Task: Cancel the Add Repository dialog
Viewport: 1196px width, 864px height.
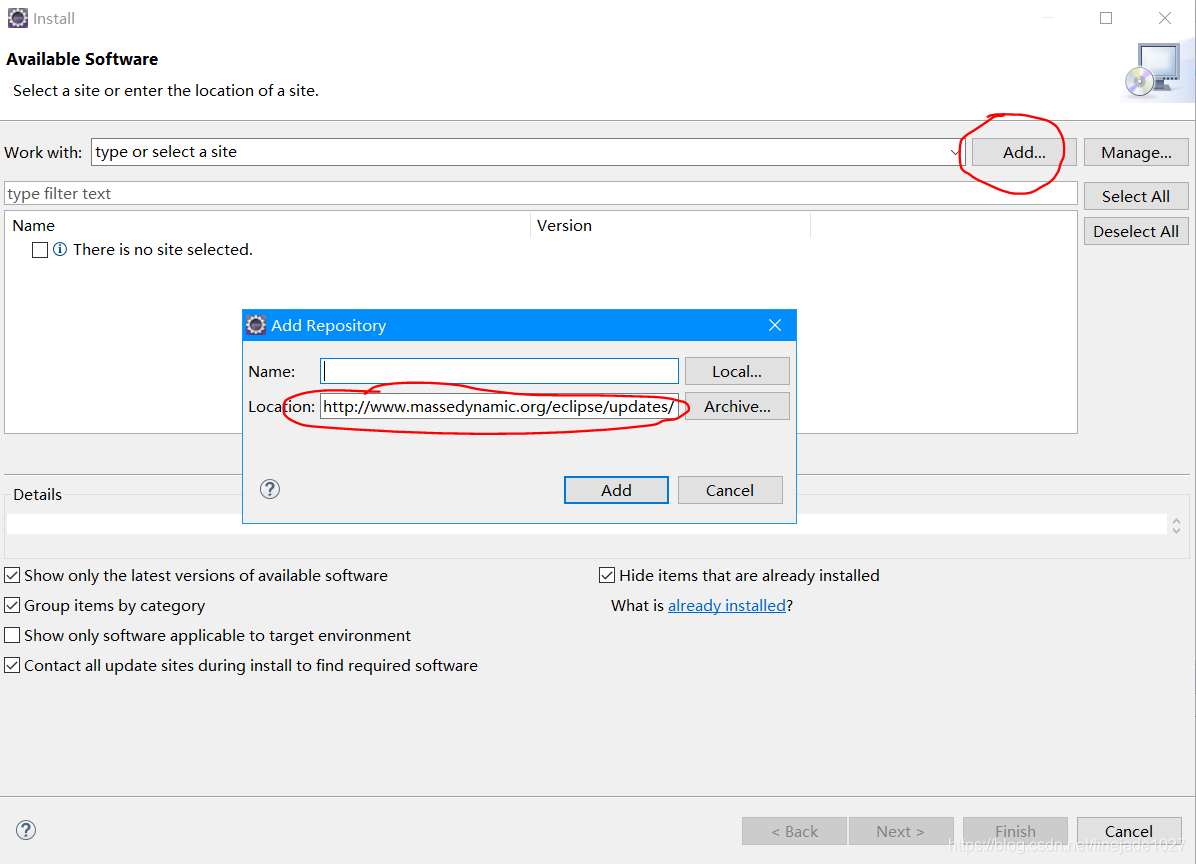Action: [x=730, y=490]
